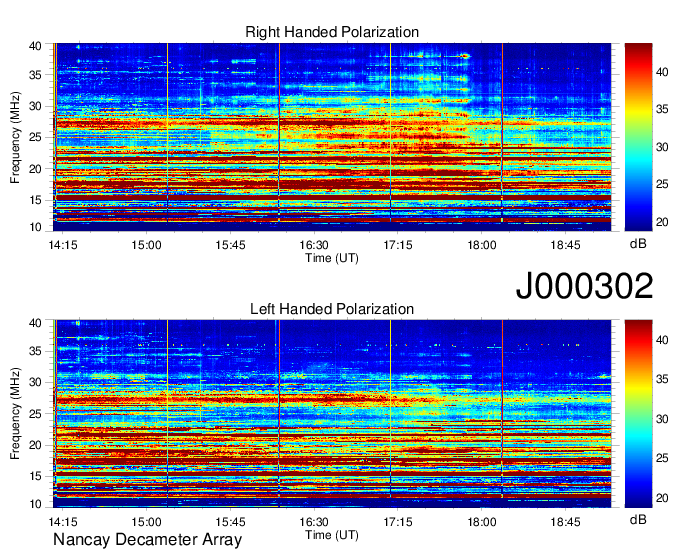The width and height of the screenshot is (680, 552).
Task: Click the 40 dB value on bottom color bar
Action: 662,340
